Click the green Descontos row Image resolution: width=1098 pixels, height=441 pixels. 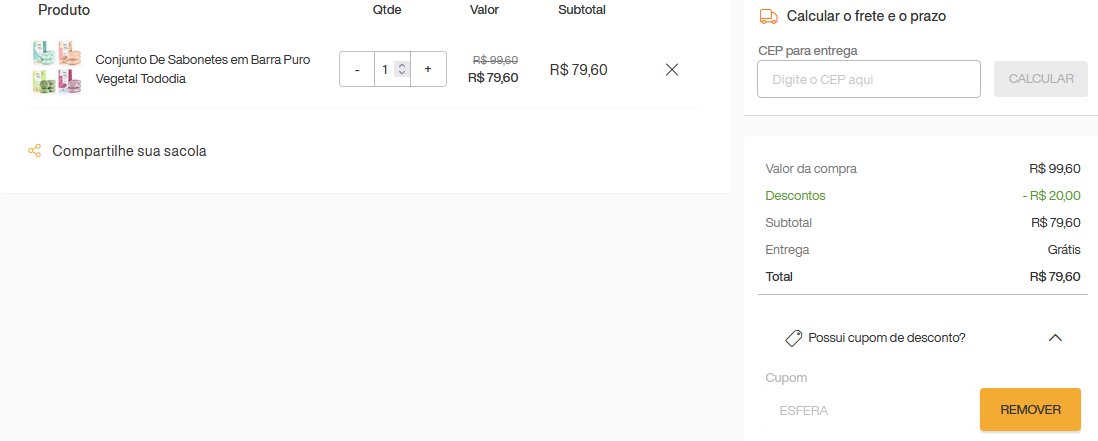[923, 196]
